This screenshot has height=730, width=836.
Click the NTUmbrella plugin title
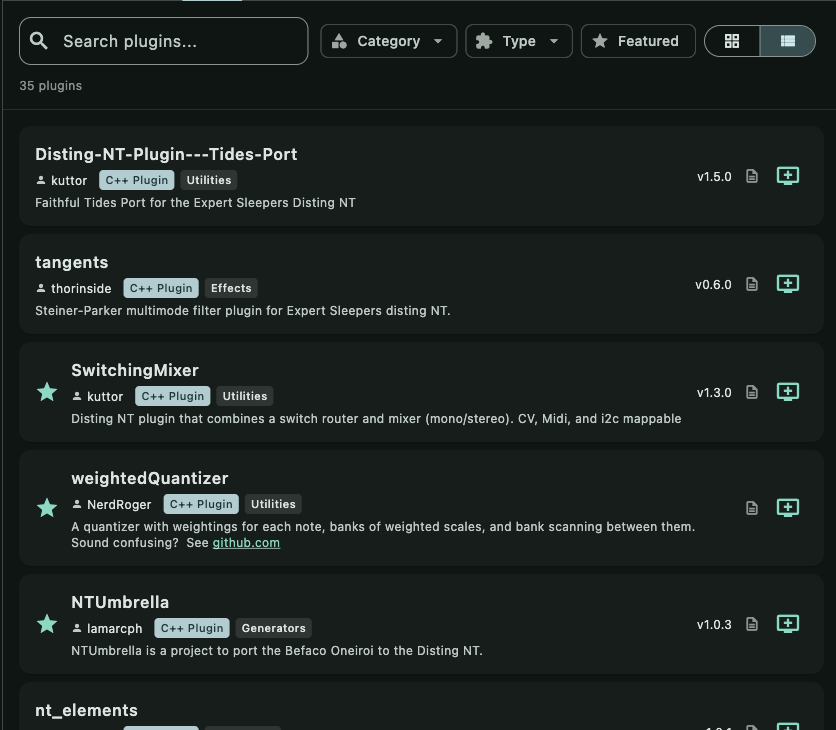pos(120,602)
